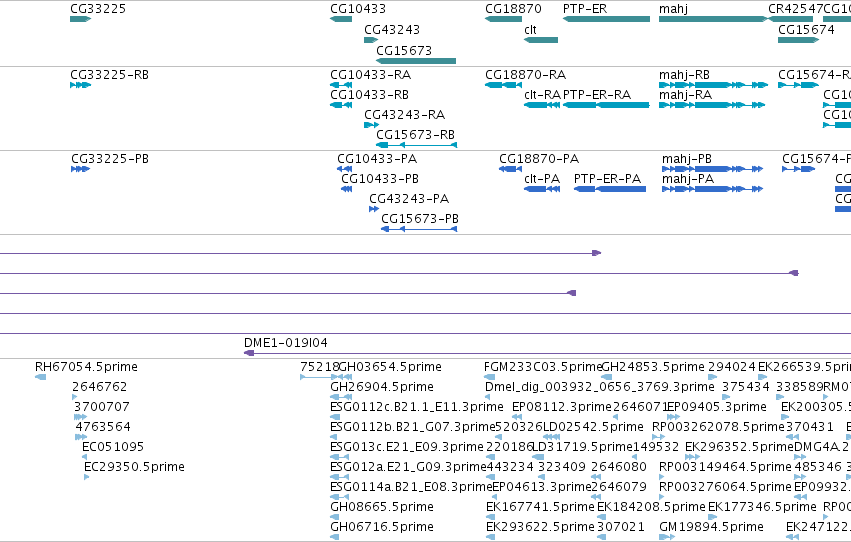Open transcript CG10433-RA
851x542 pixels.
[371, 74]
